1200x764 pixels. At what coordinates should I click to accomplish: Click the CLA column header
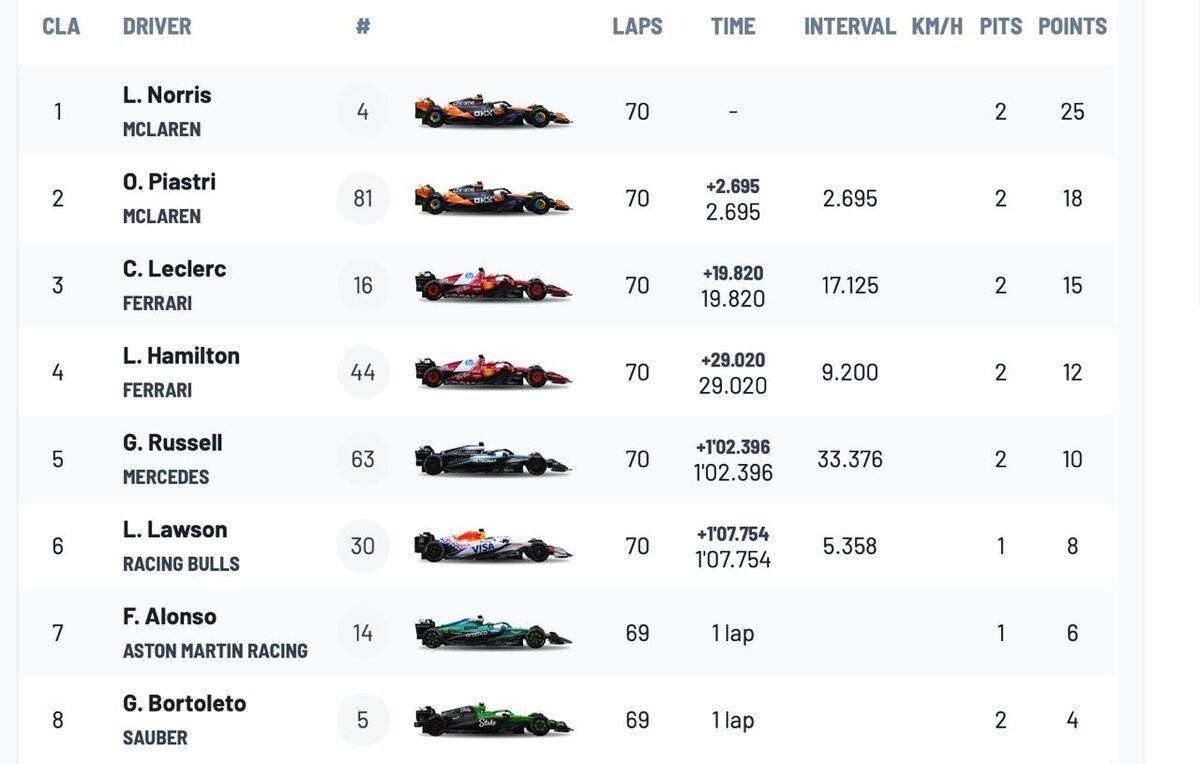click(61, 27)
